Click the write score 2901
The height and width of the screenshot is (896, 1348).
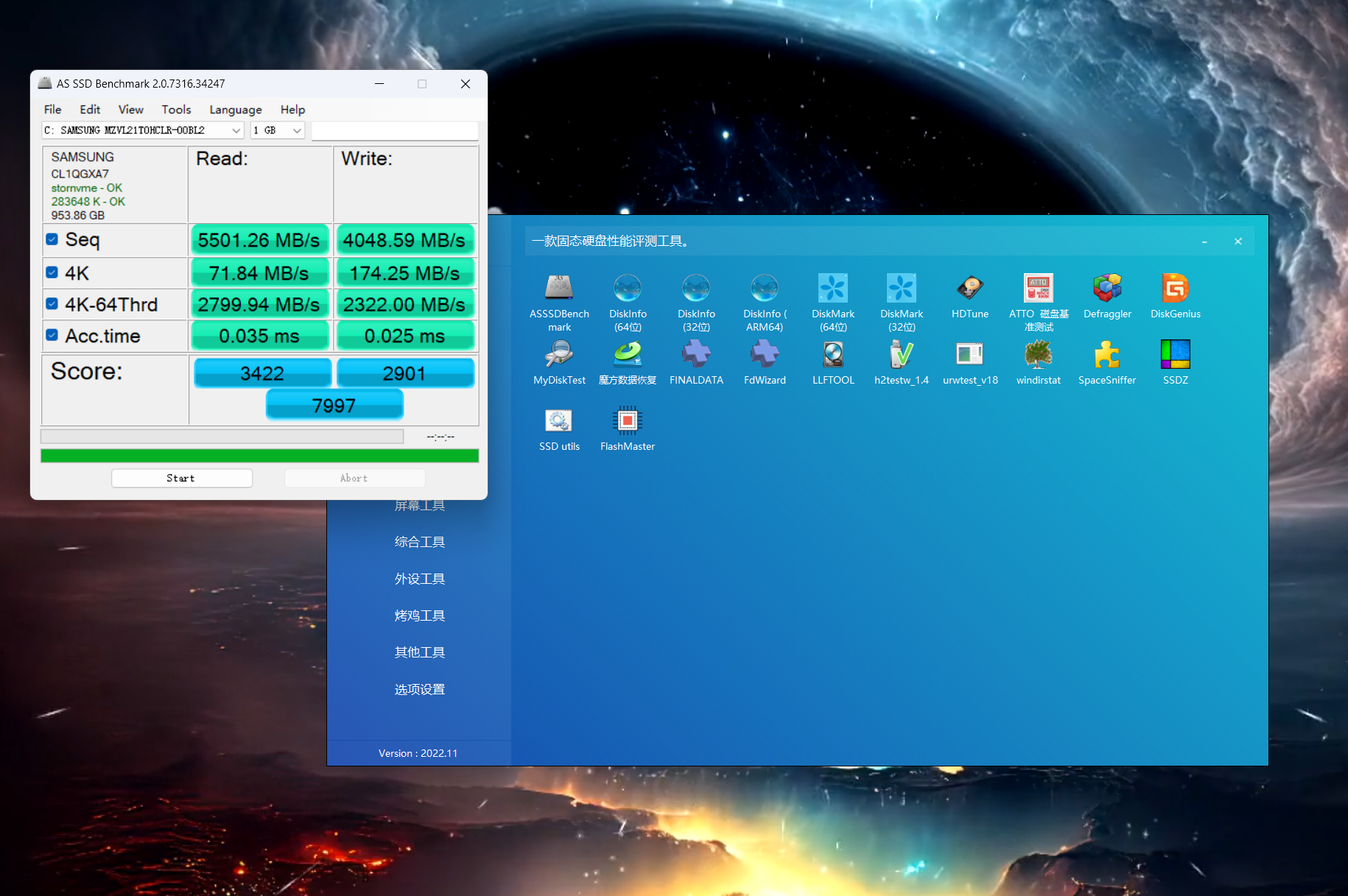[x=405, y=373]
